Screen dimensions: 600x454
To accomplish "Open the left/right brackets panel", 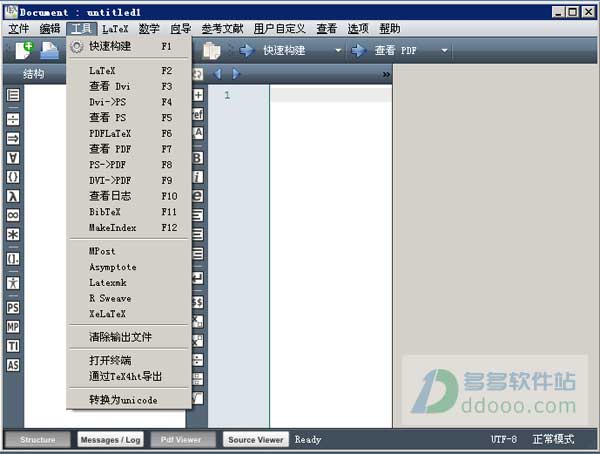I will (13, 259).
